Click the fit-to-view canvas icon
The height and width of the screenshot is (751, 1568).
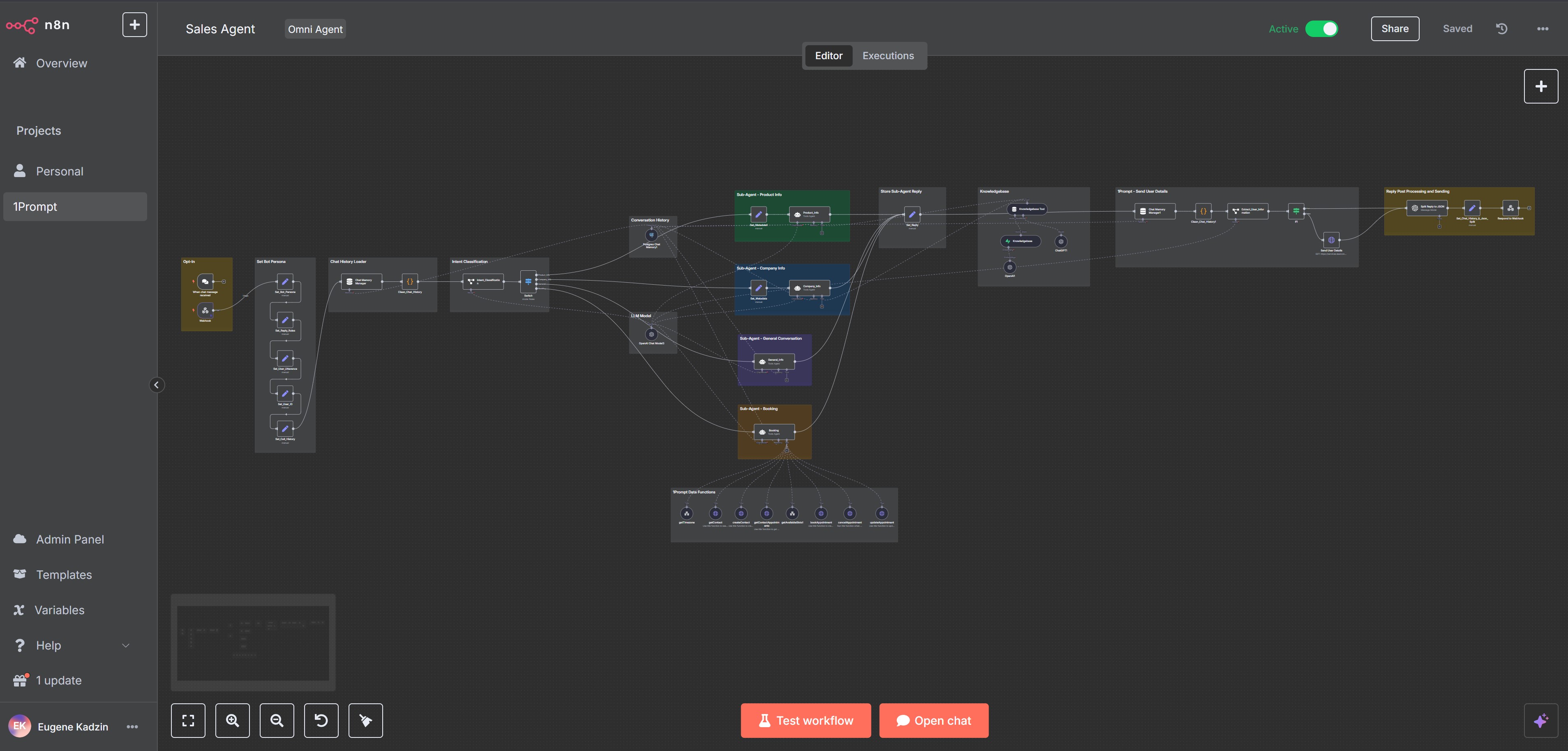(x=188, y=721)
